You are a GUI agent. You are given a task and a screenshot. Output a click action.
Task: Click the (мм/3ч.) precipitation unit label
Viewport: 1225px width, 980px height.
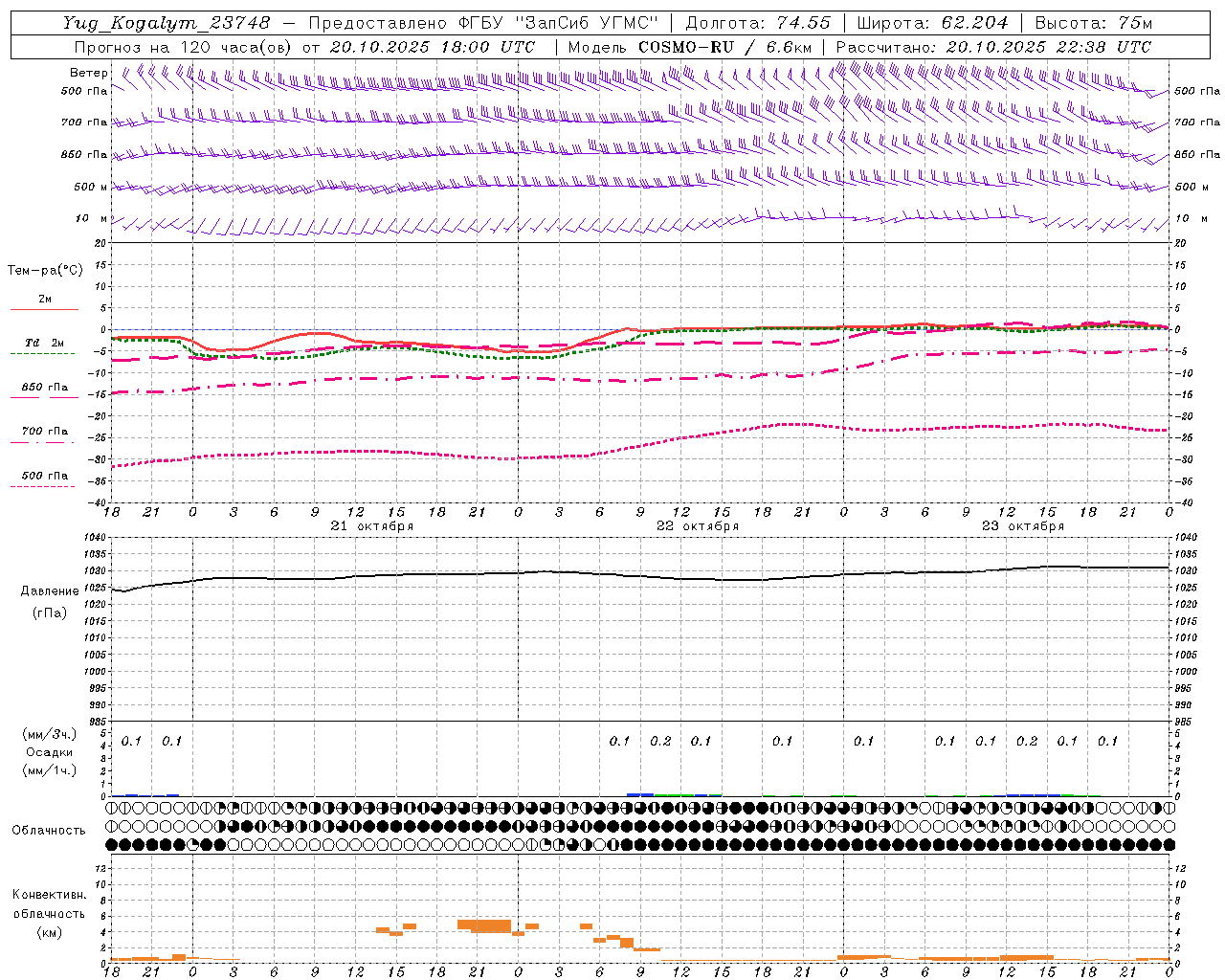tap(49, 734)
